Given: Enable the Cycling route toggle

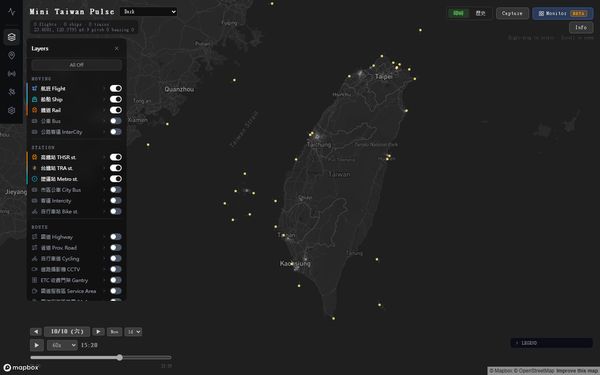Looking at the screenshot, I should [x=116, y=258].
